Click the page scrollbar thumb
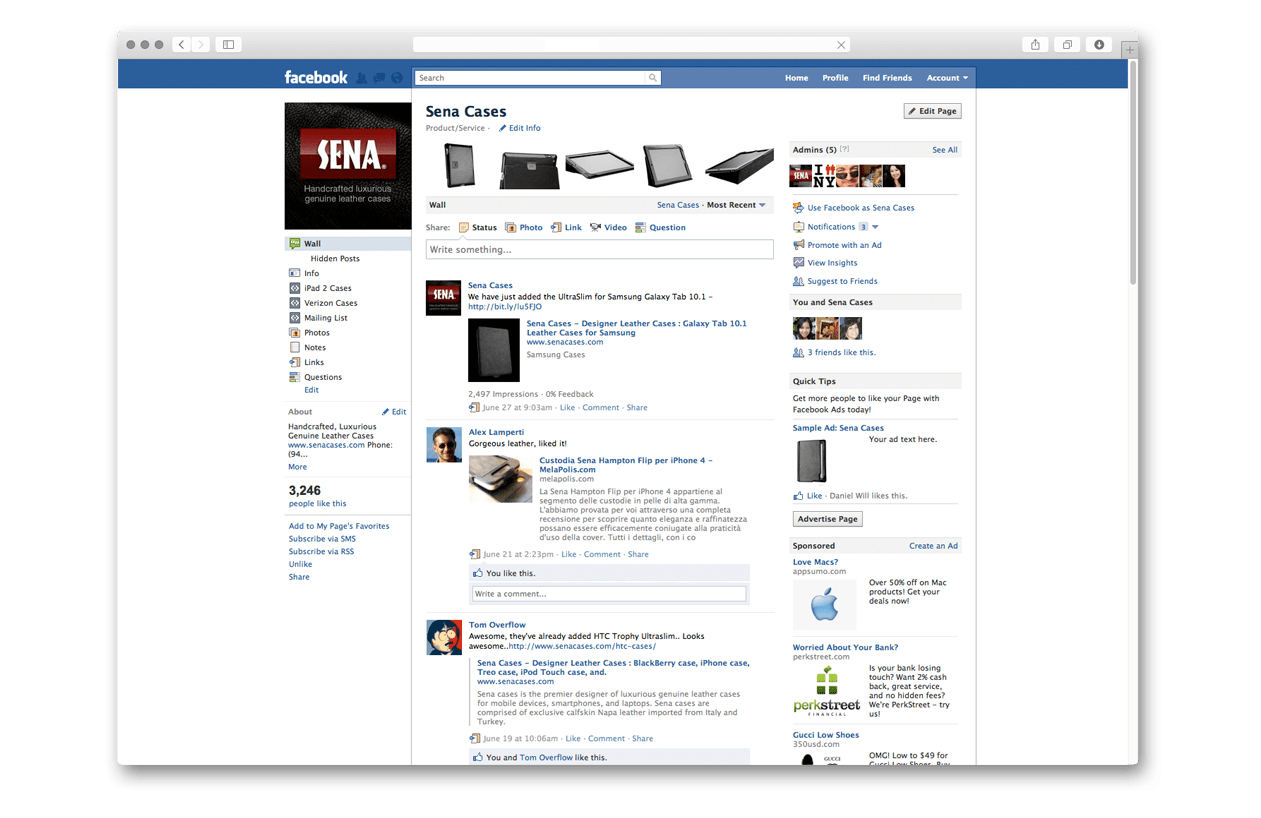Screen dimensions: 1261x818 pos(1133,172)
